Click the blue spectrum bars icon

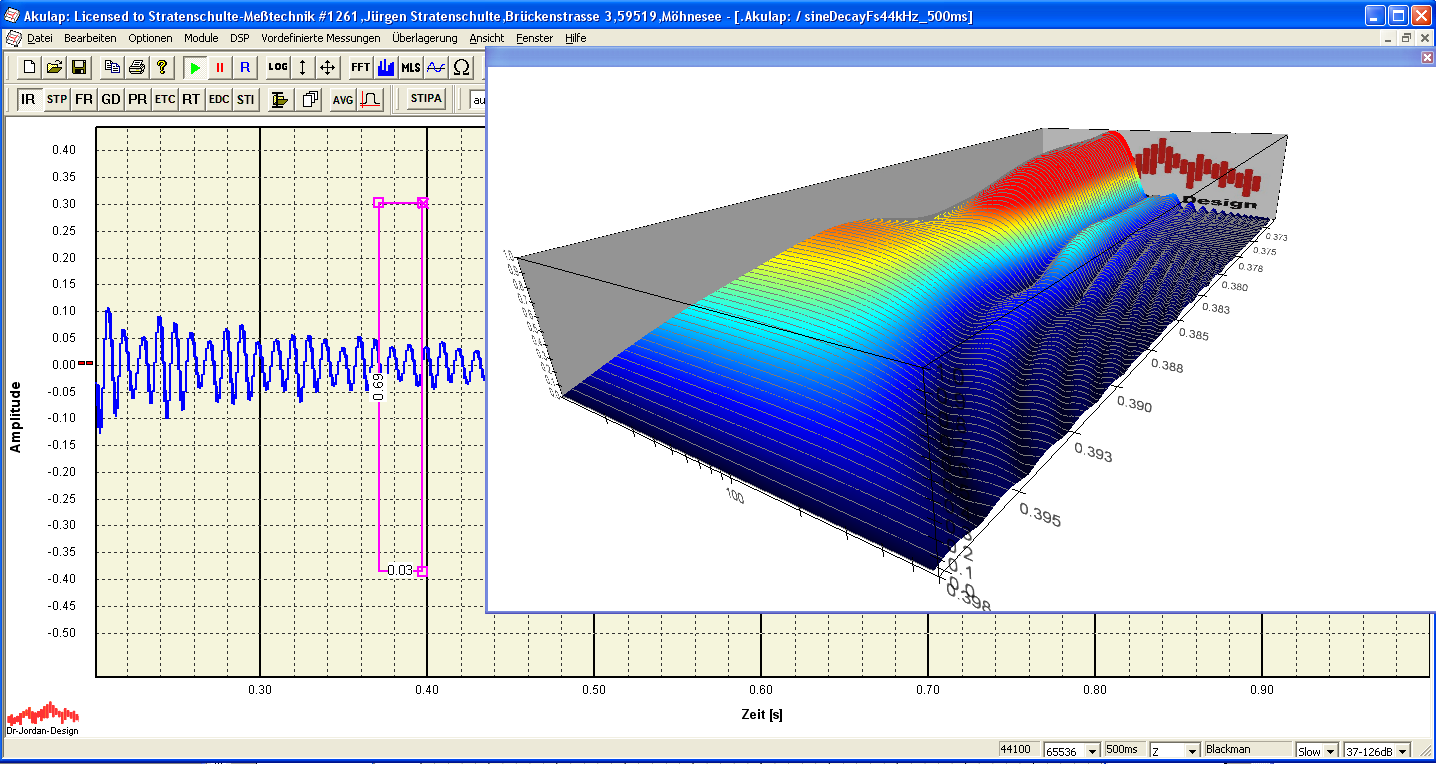click(386, 68)
